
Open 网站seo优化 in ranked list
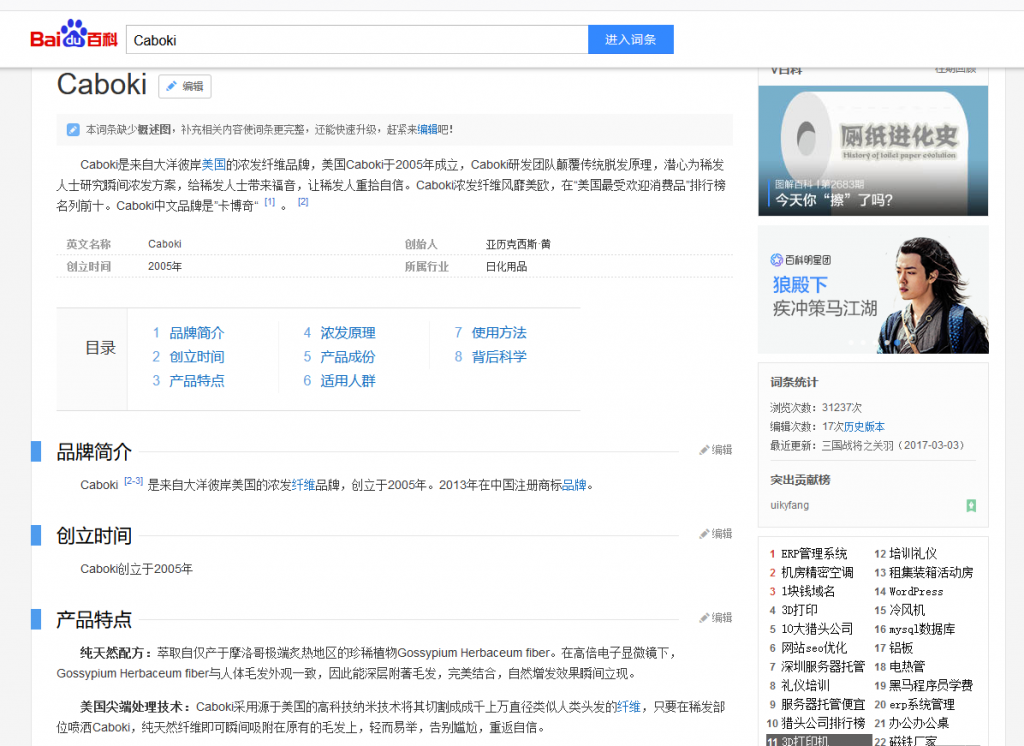(x=814, y=648)
